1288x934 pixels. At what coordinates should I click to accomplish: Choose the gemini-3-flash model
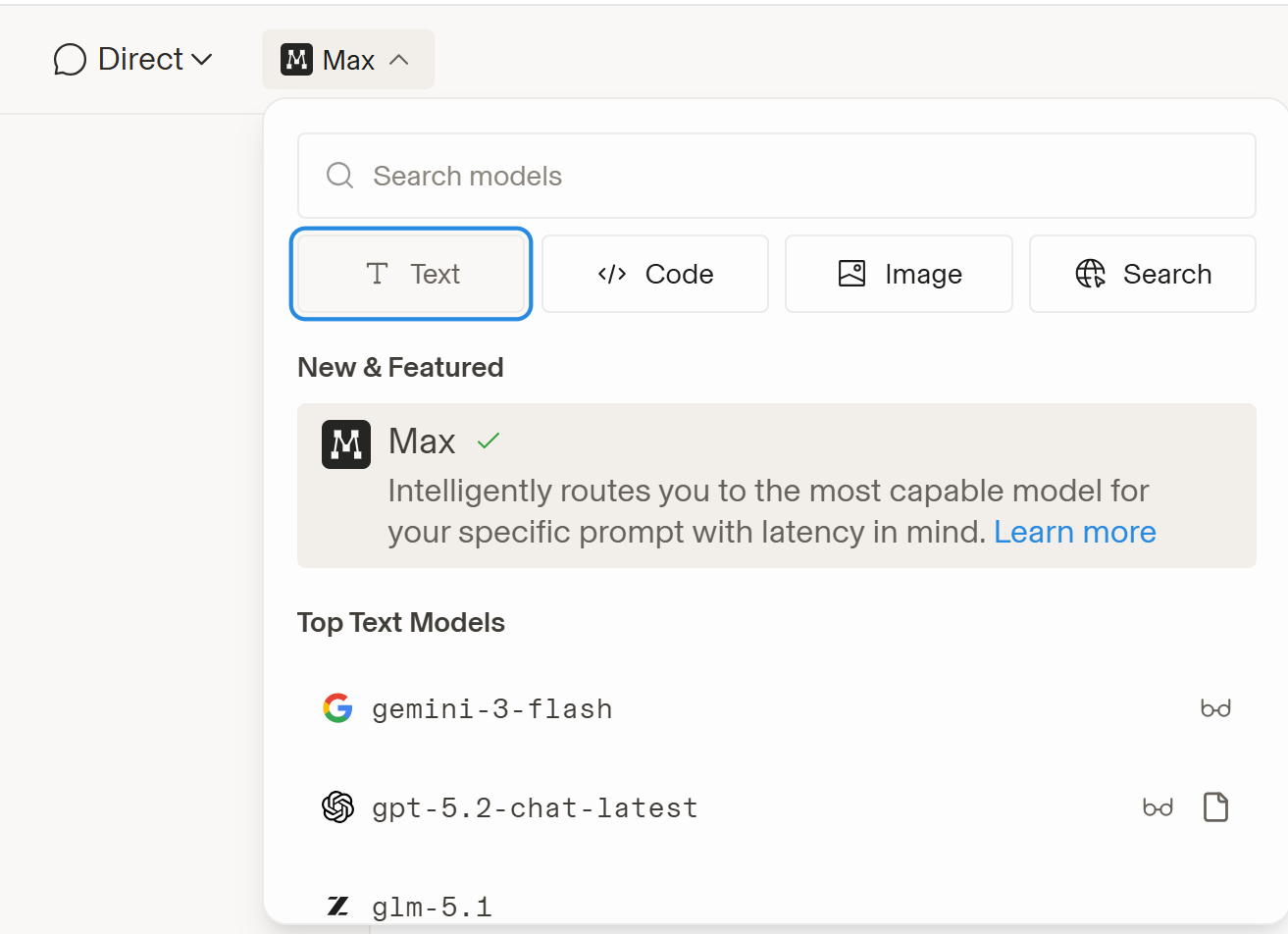[x=776, y=708]
